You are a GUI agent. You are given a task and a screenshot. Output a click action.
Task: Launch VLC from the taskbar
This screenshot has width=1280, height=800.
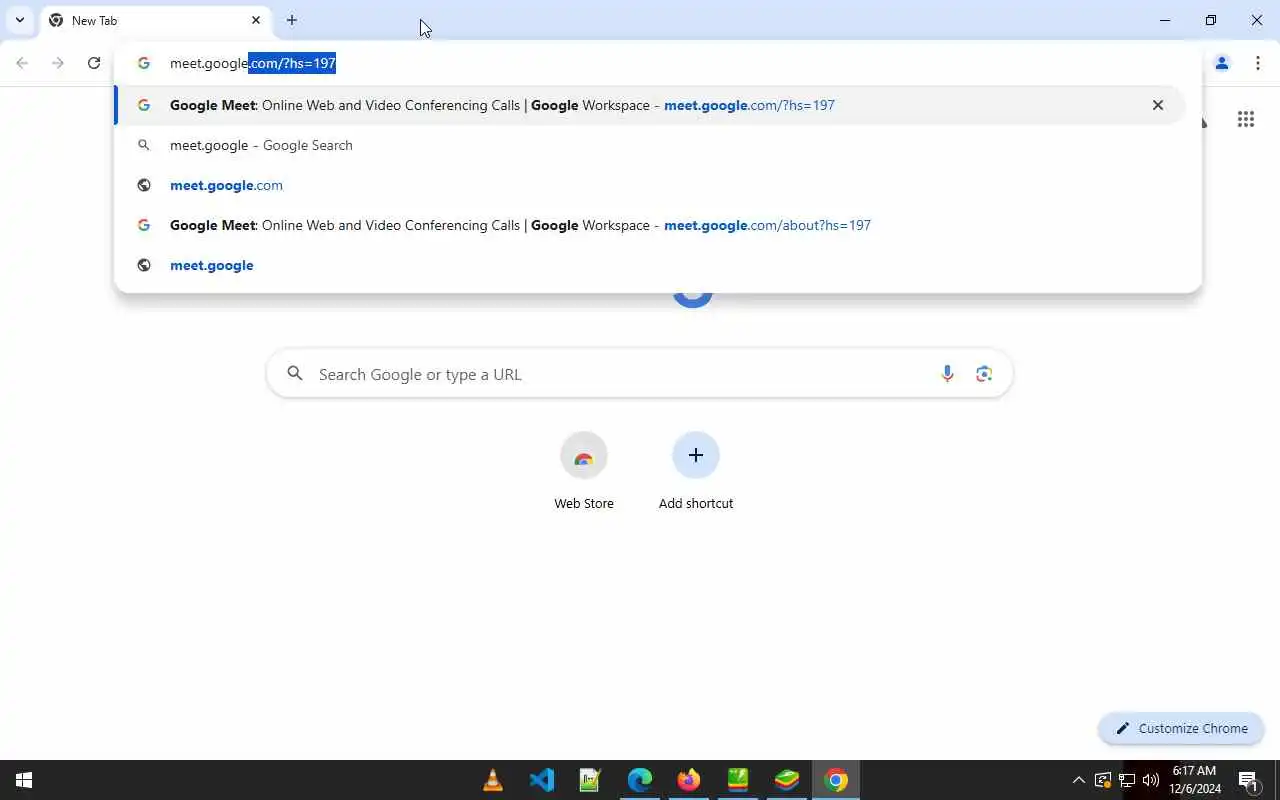[x=493, y=780]
